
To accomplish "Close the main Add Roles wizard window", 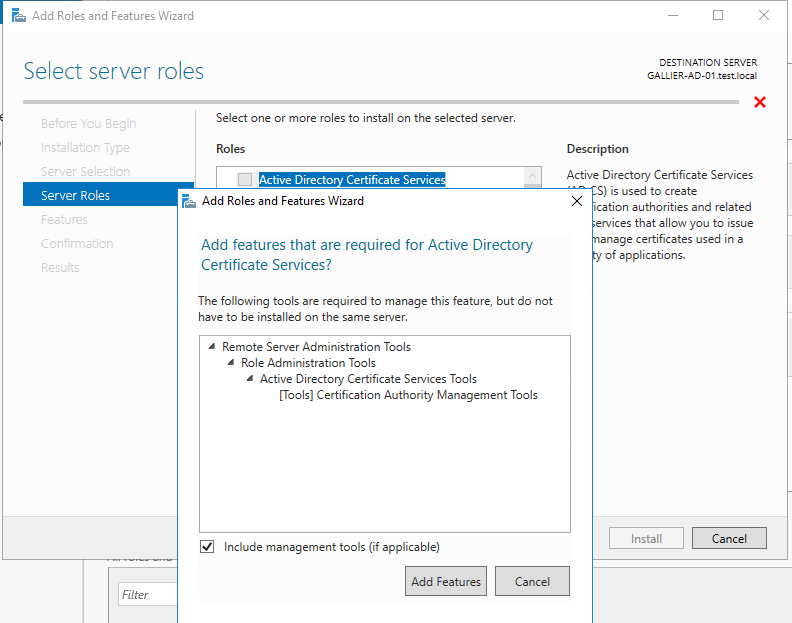I will [x=764, y=15].
